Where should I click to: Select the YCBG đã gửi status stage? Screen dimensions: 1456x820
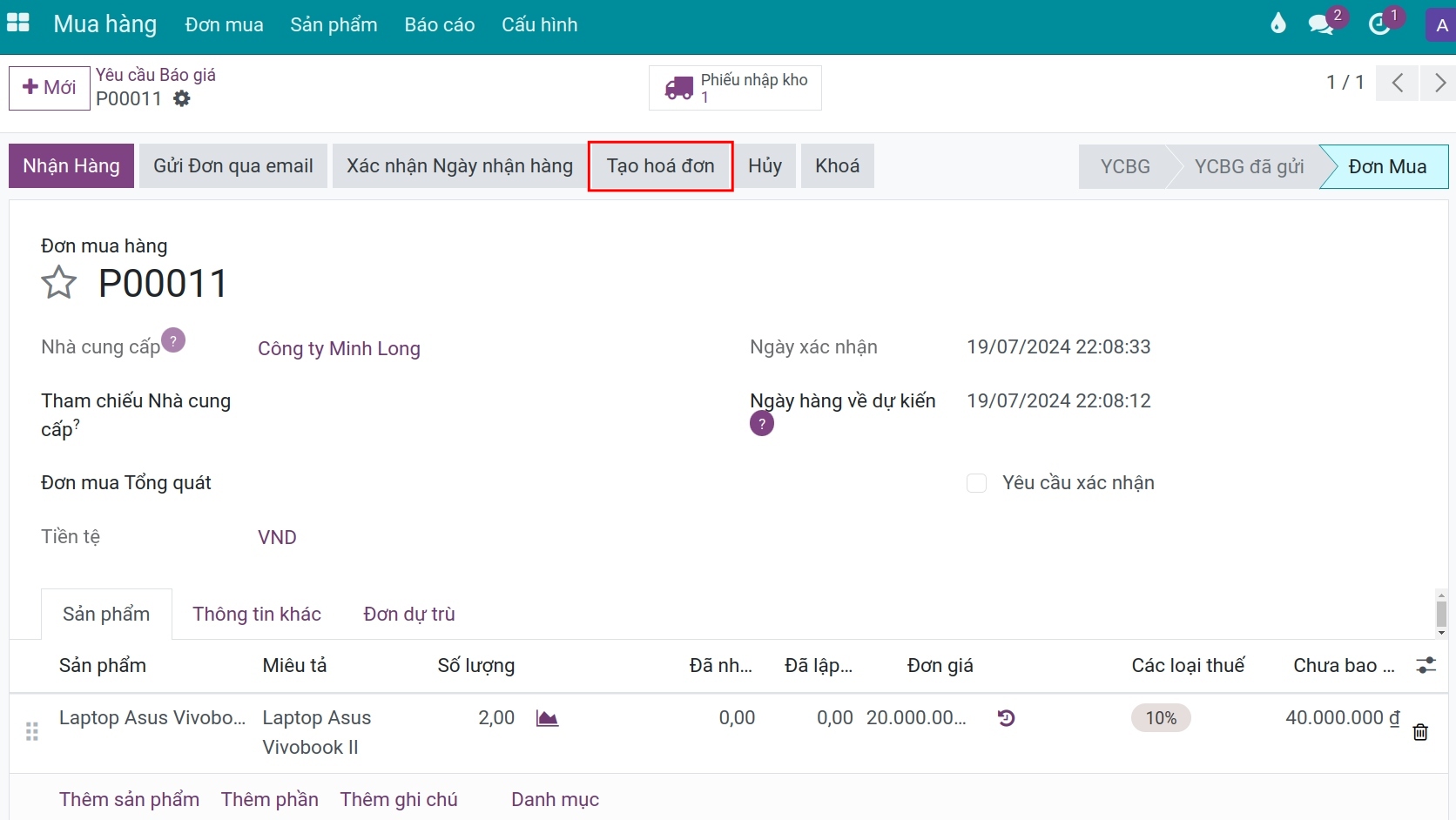coord(1249,166)
